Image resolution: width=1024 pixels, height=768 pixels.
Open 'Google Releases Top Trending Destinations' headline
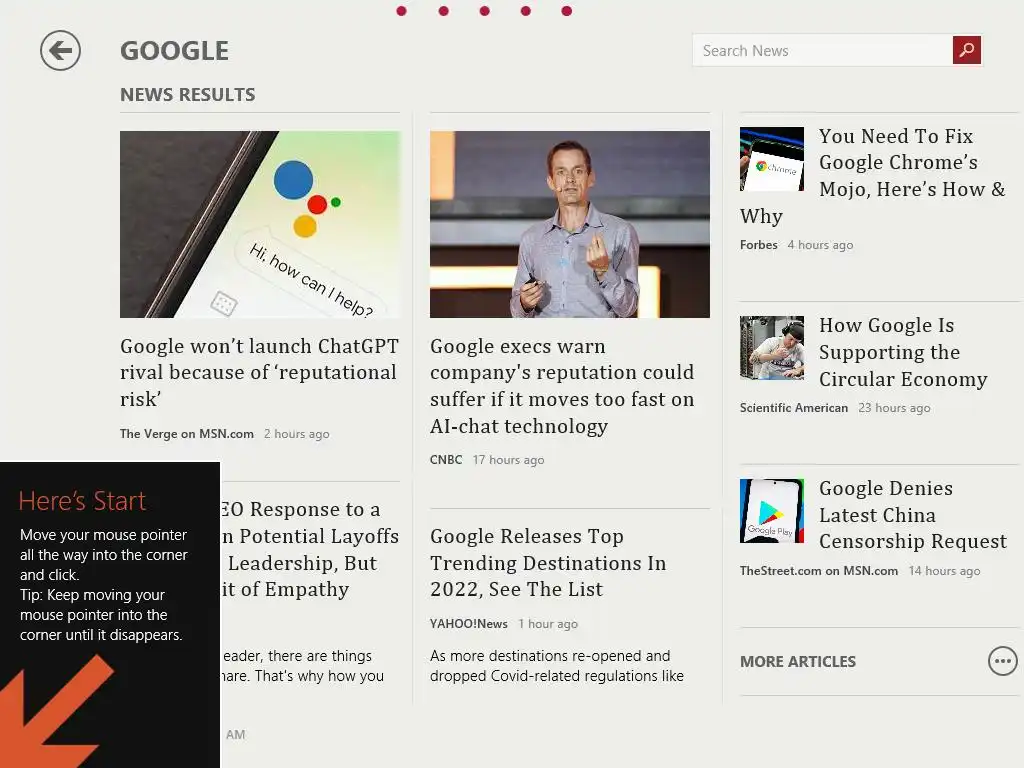tap(548, 562)
